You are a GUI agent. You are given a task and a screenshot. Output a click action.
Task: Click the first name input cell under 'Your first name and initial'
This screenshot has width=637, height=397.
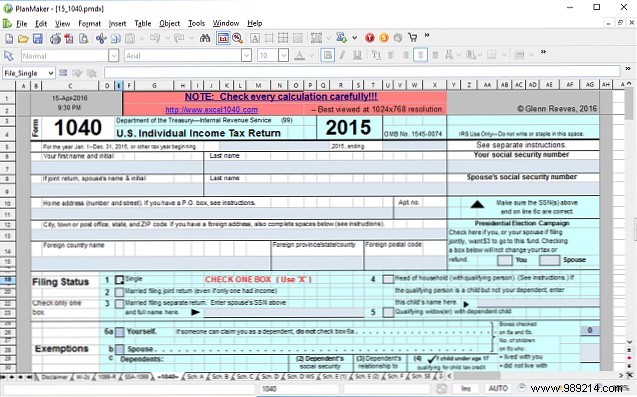[x=117, y=167]
